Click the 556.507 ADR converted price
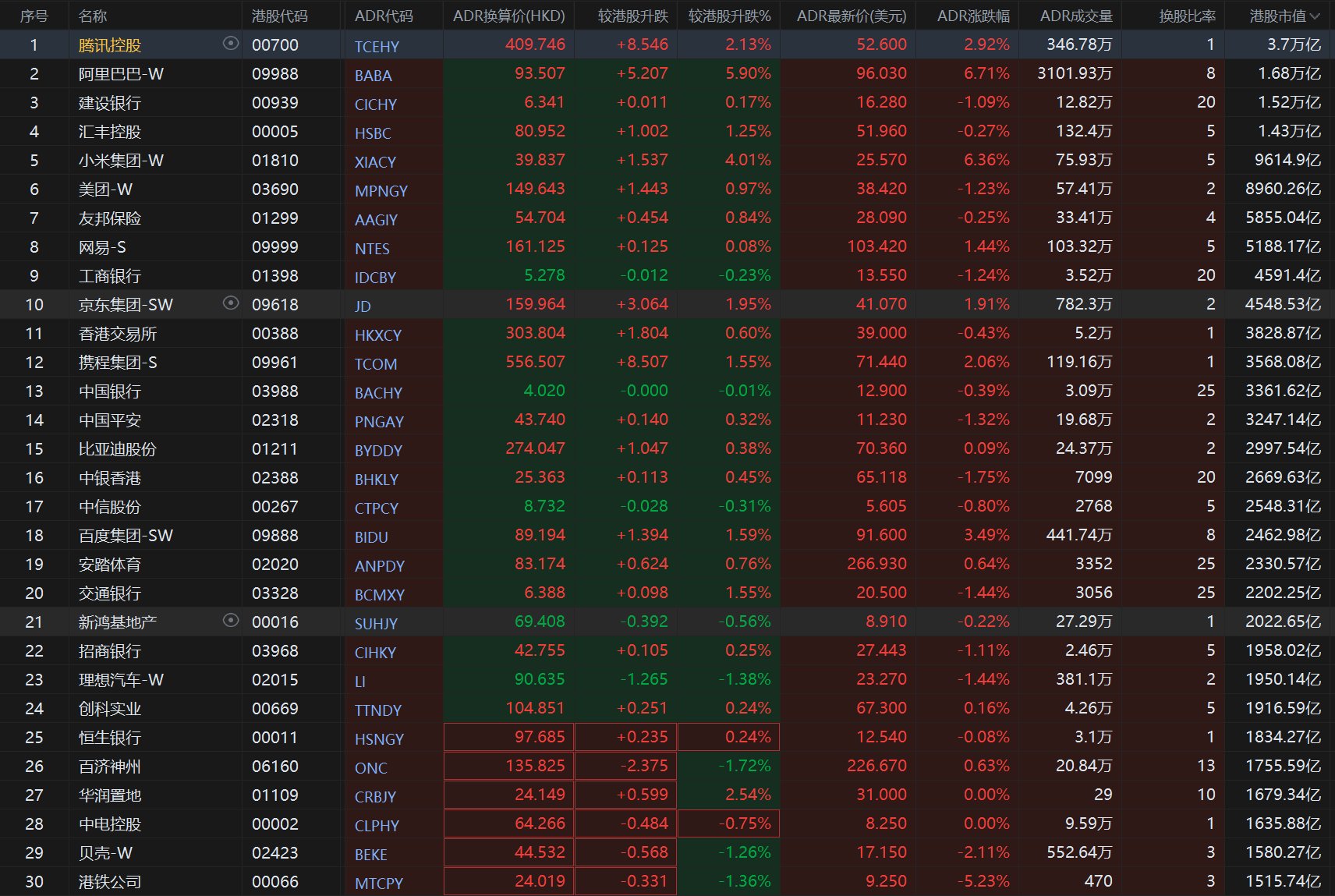Viewport: 1335px width, 896px height. tap(535, 362)
